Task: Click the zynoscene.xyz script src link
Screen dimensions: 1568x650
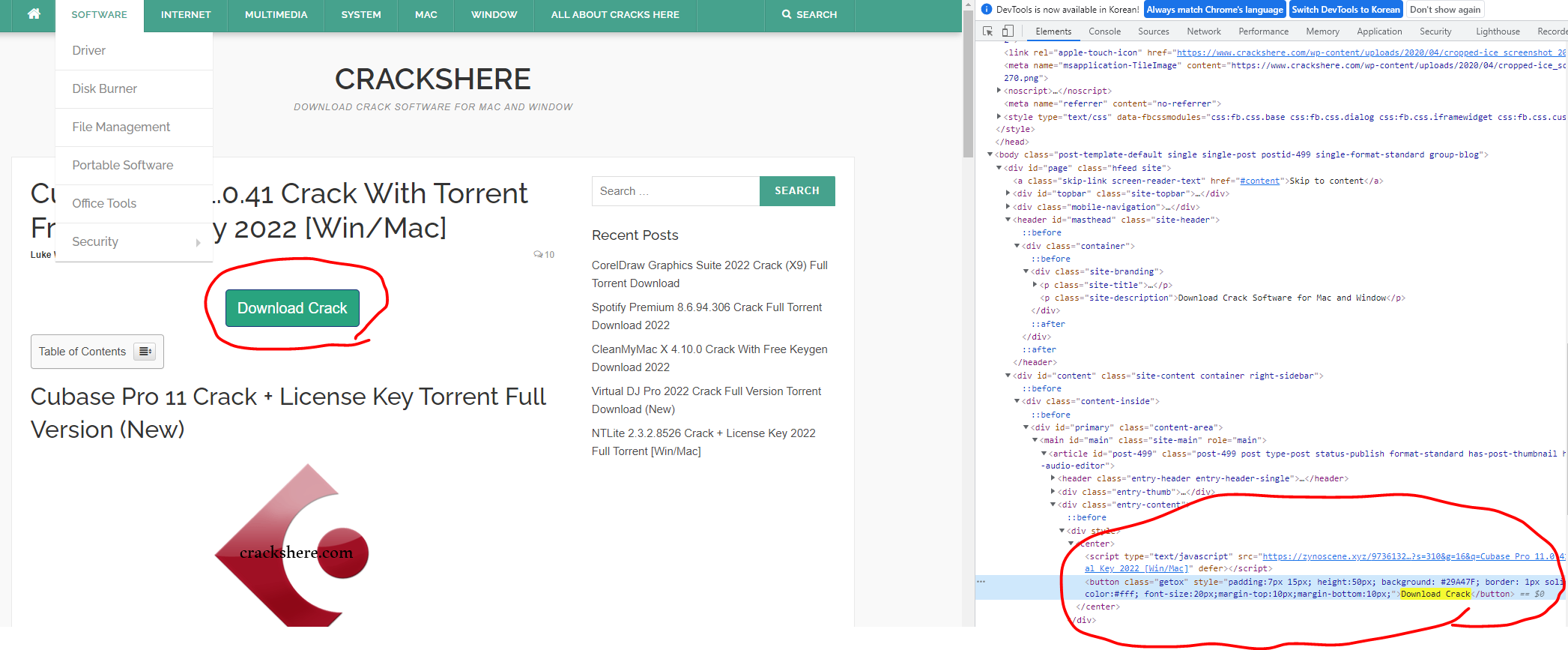Action: (x=1413, y=556)
